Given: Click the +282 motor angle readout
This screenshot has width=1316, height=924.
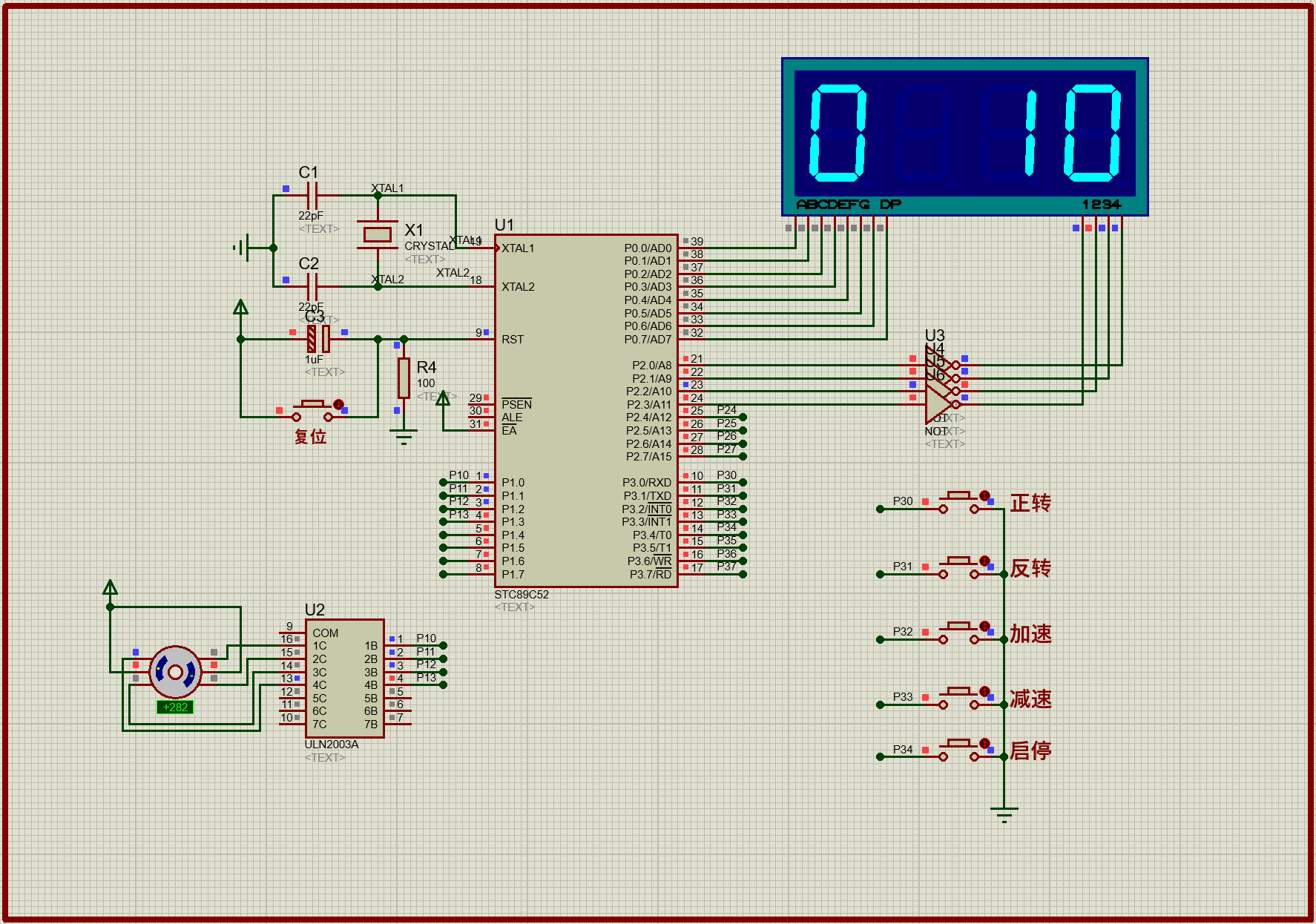Looking at the screenshot, I should click(175, 707).
